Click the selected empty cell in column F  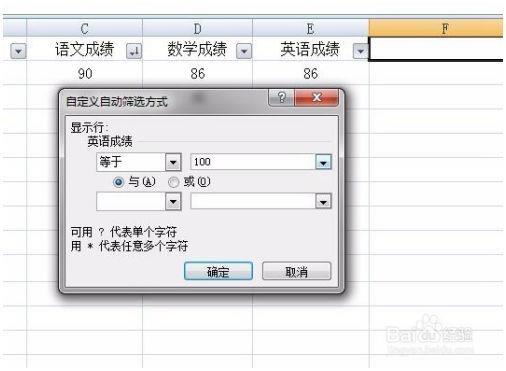tap(436, 49)
